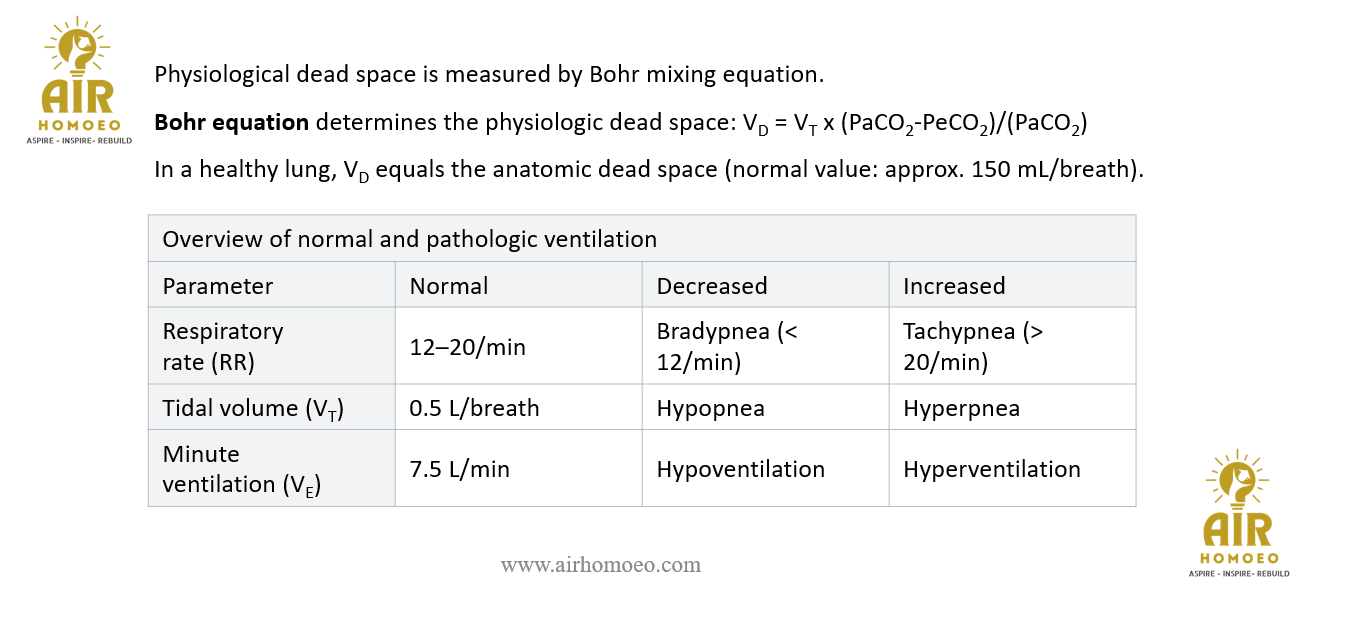
Task: Select the "Respiratory rate (RR)" row label
Action: (x=223, y=346)
